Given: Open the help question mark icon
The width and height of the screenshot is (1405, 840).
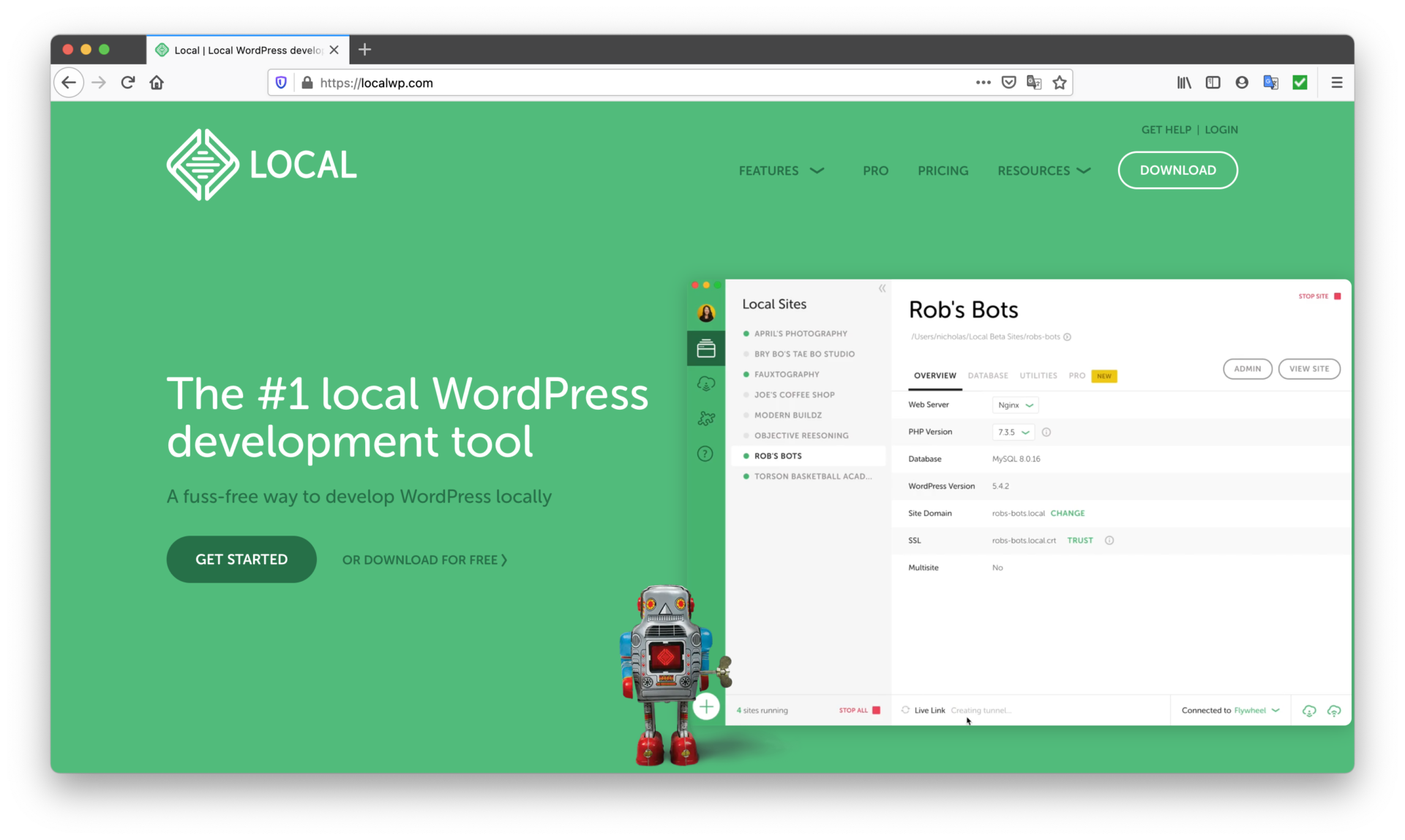Looking at the screenshot, I should 705,454.
